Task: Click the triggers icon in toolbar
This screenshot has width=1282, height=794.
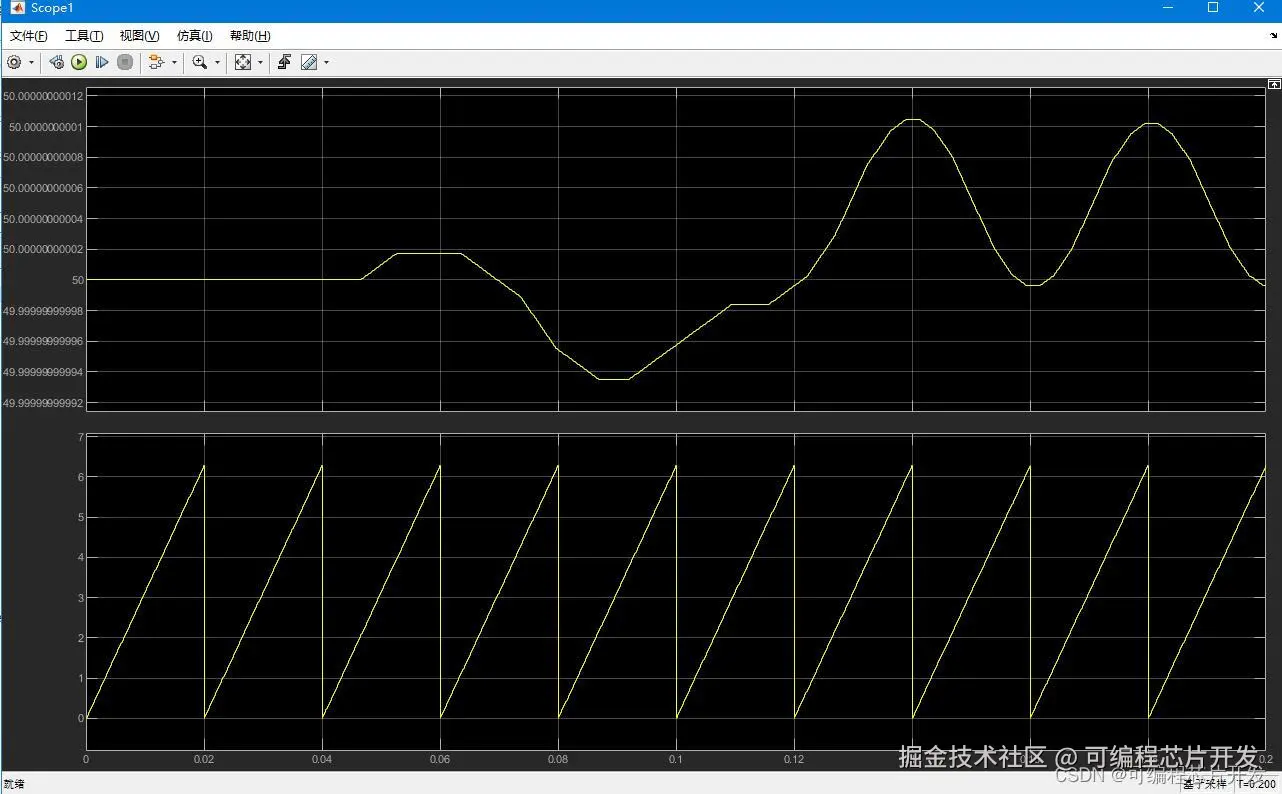Action: click(x=156, y=62)
